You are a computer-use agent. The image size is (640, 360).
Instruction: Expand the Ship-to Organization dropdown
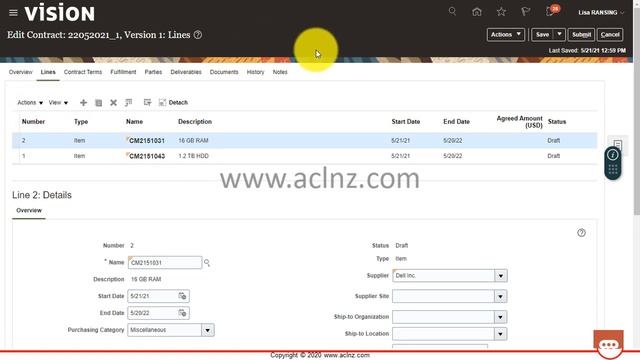click(501, 317)
